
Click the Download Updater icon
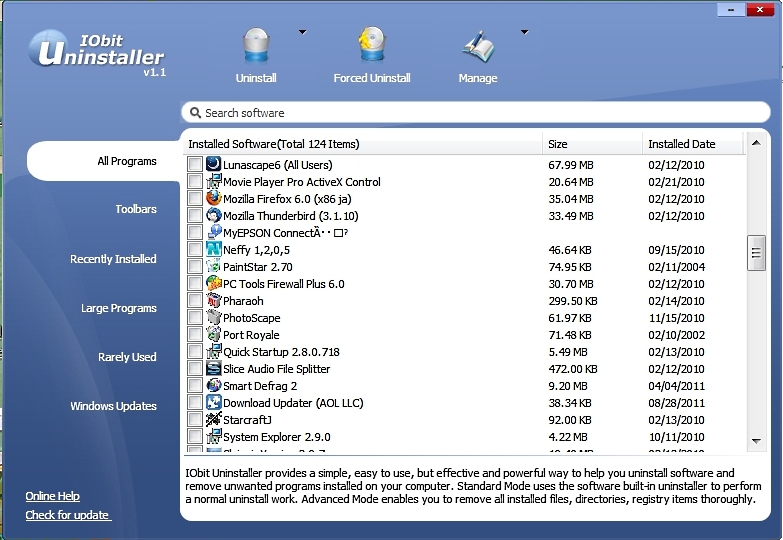pyautogui.click(x=214, y=402)
